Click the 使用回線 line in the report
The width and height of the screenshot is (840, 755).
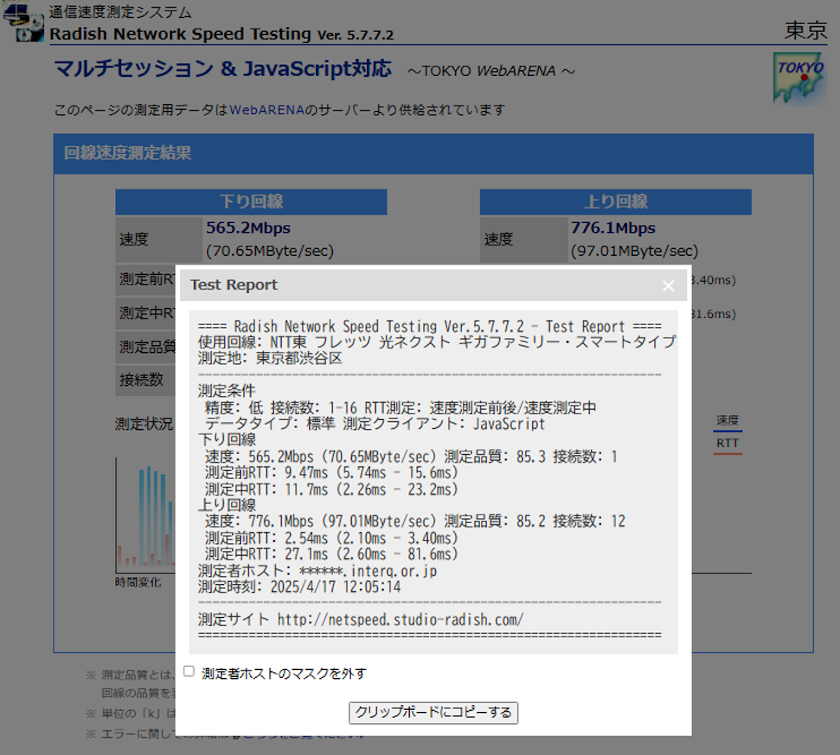436,342
